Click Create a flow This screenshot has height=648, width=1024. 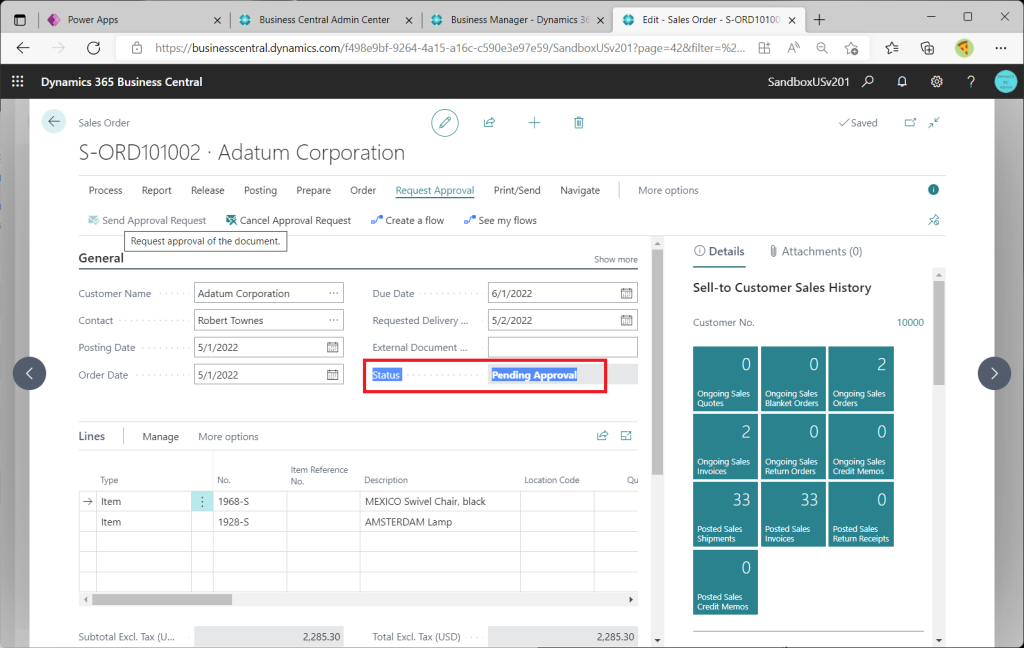(408, 220)
